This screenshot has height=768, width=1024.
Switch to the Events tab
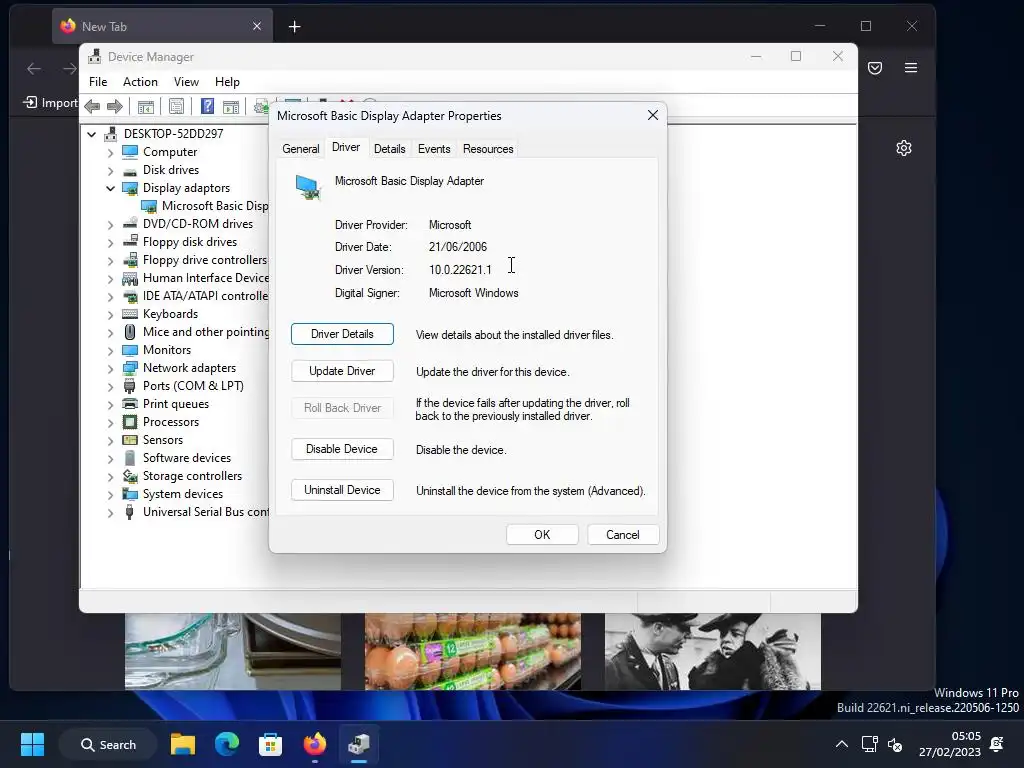click(434, 149)
